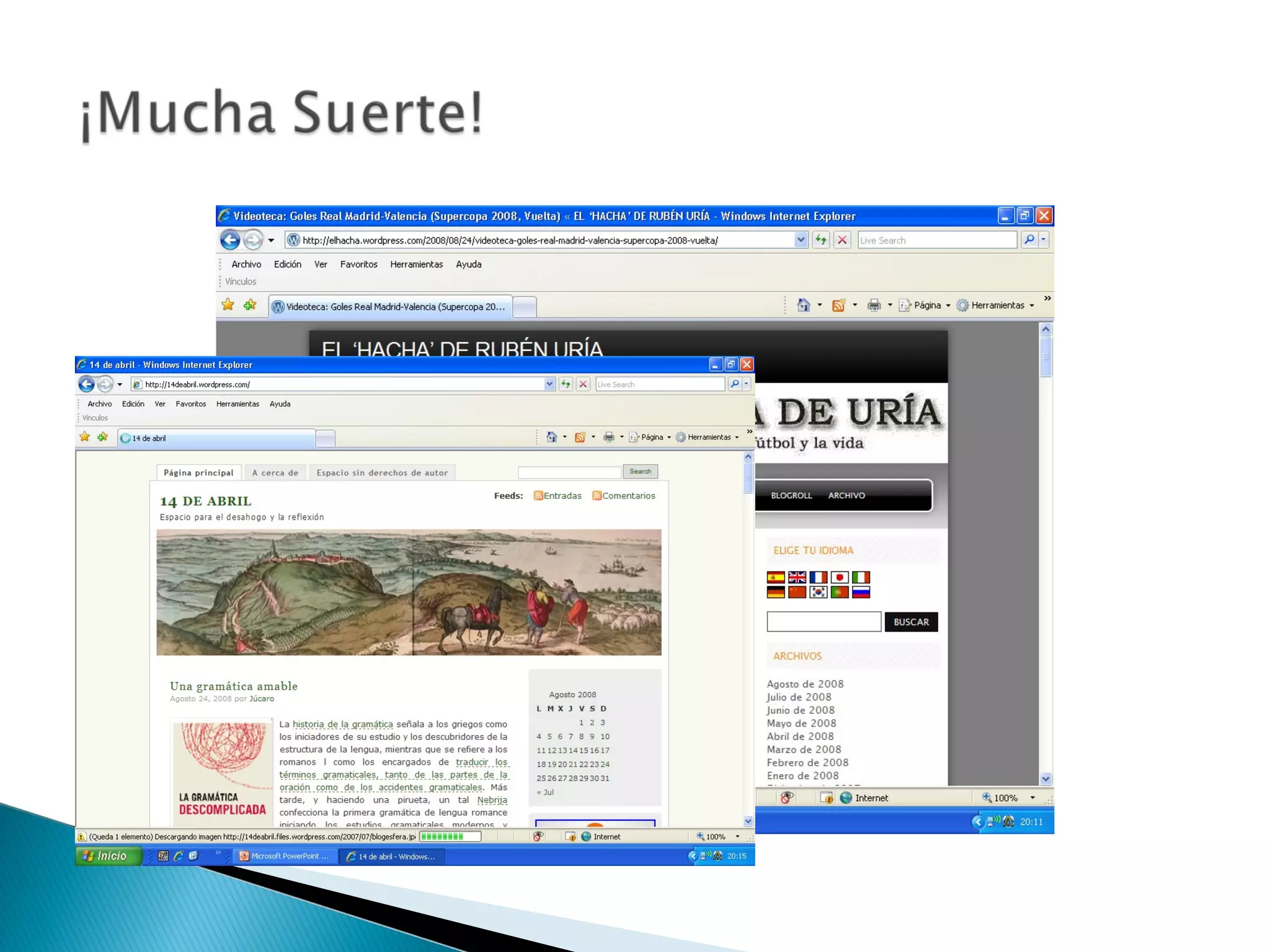Click Favorites star in the Videoteca browser window
Image resolution: width=1270 pixels, height=952 pixels.
(x=228, y=305)
